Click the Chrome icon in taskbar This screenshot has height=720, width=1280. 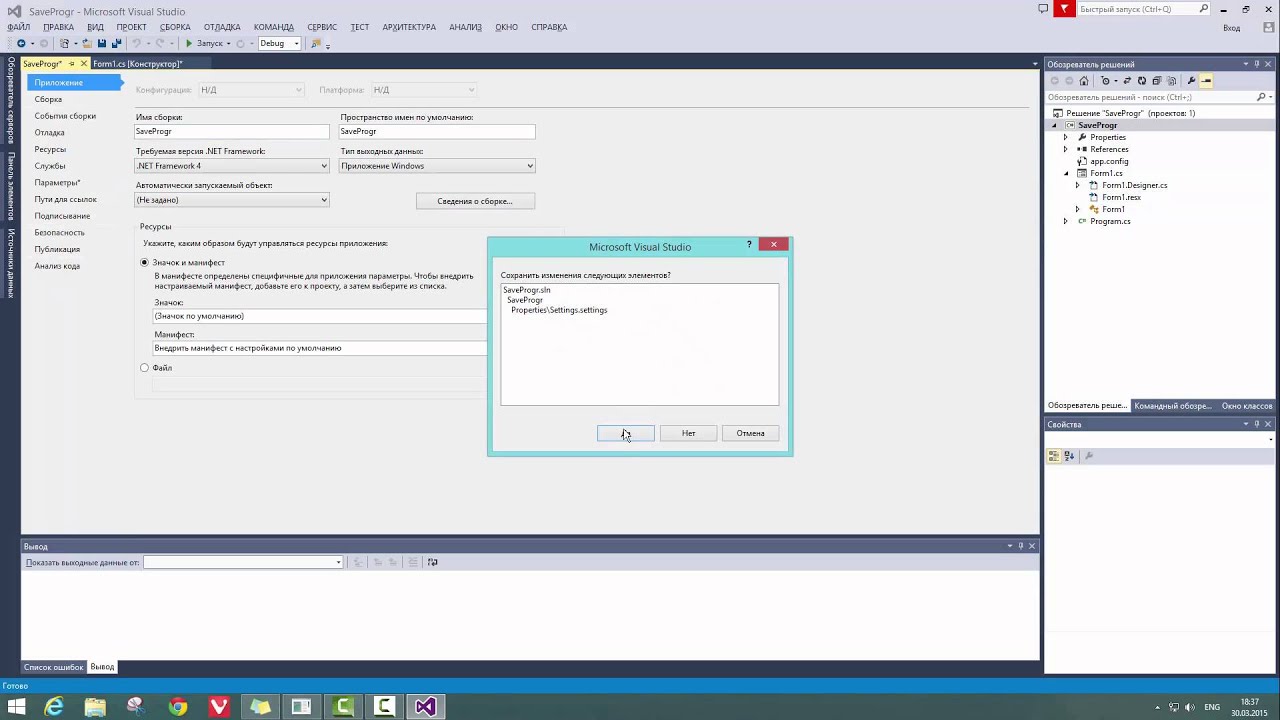(x=177, y=707)
